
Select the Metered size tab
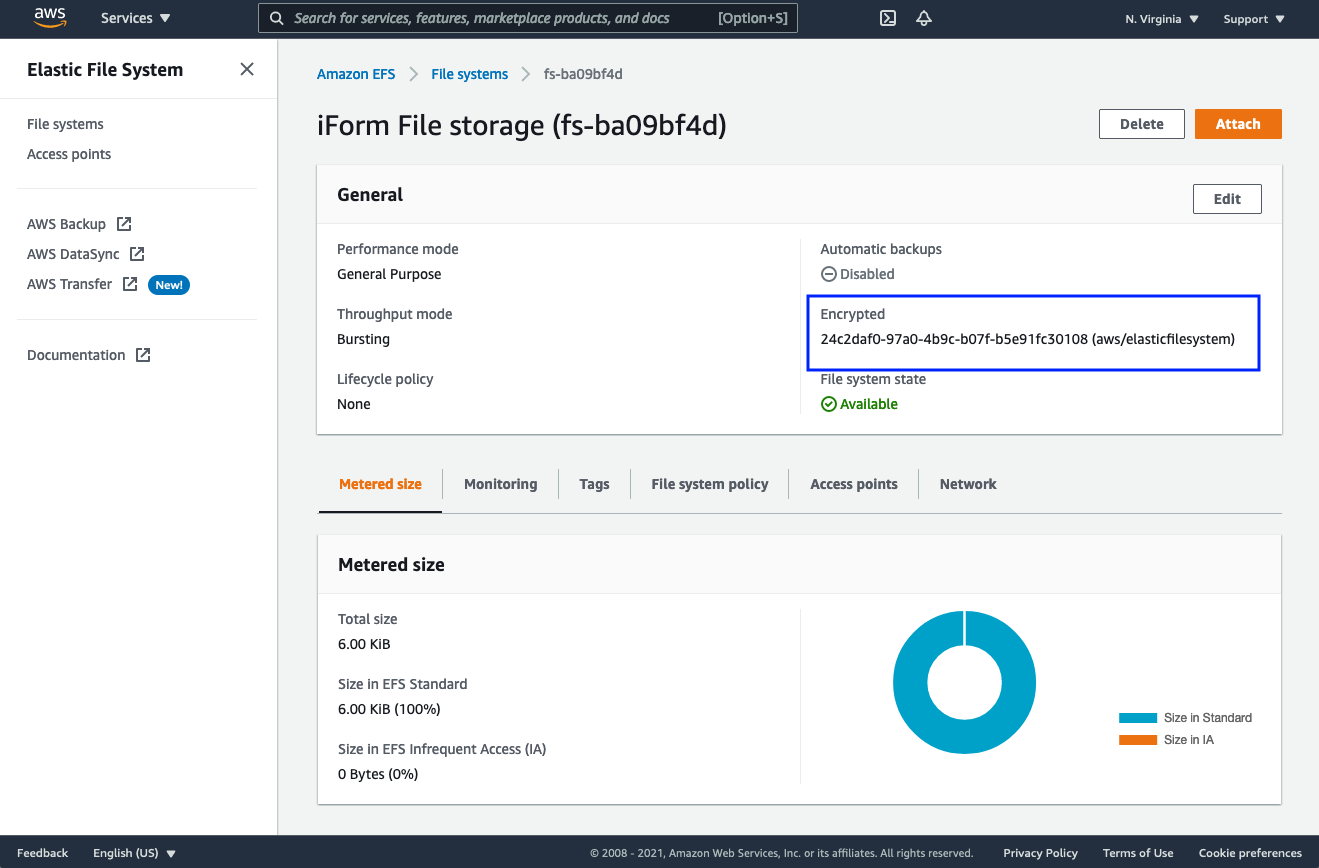tap(380, 484)
